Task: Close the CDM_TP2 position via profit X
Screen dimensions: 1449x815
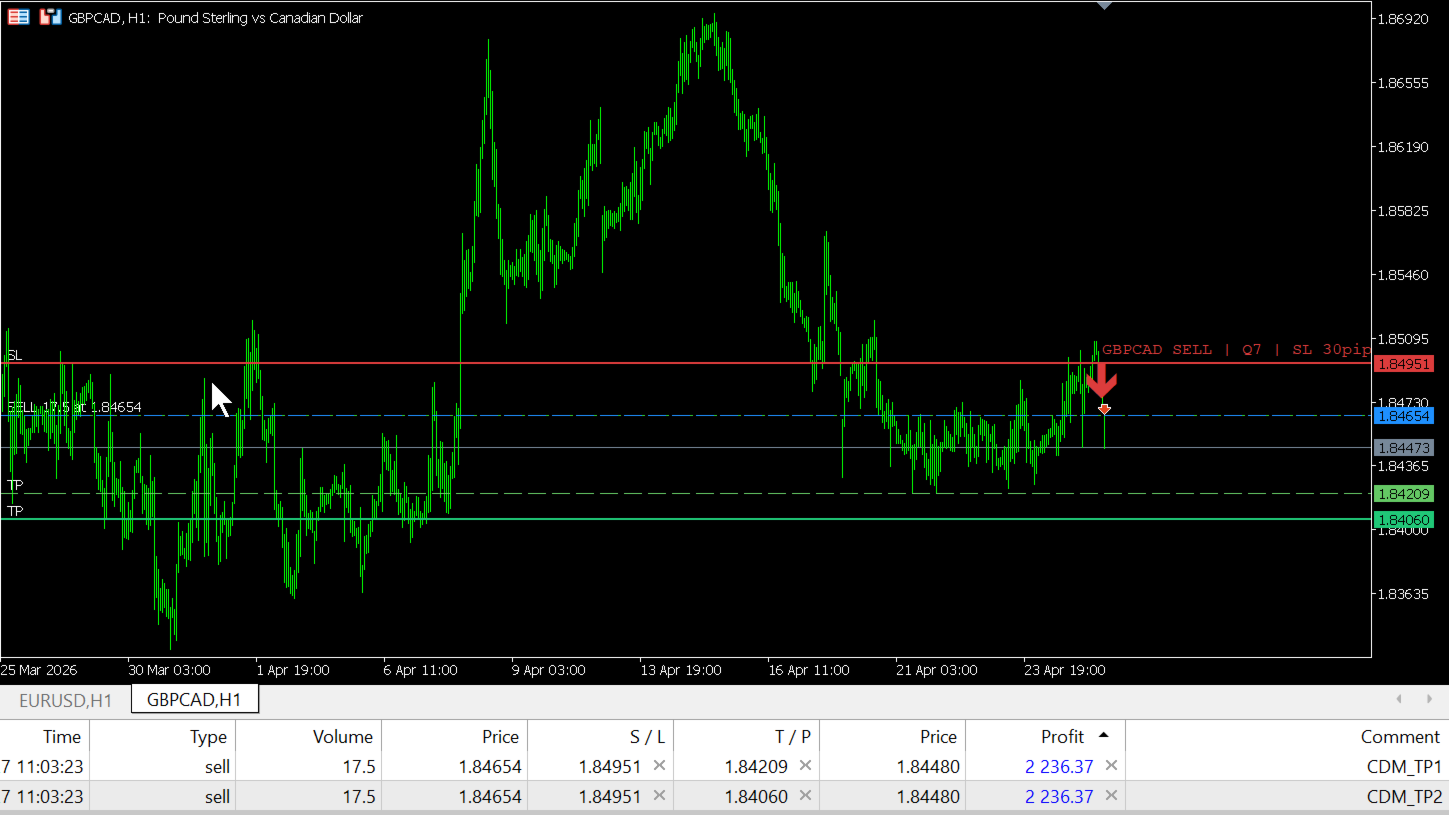Action: tap(1111, 796)
